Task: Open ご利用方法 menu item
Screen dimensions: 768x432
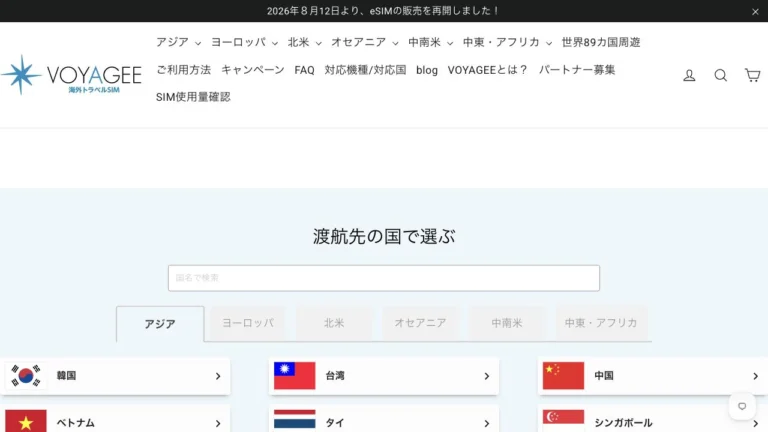Action: pyautogui.click(x=183, y=70)
